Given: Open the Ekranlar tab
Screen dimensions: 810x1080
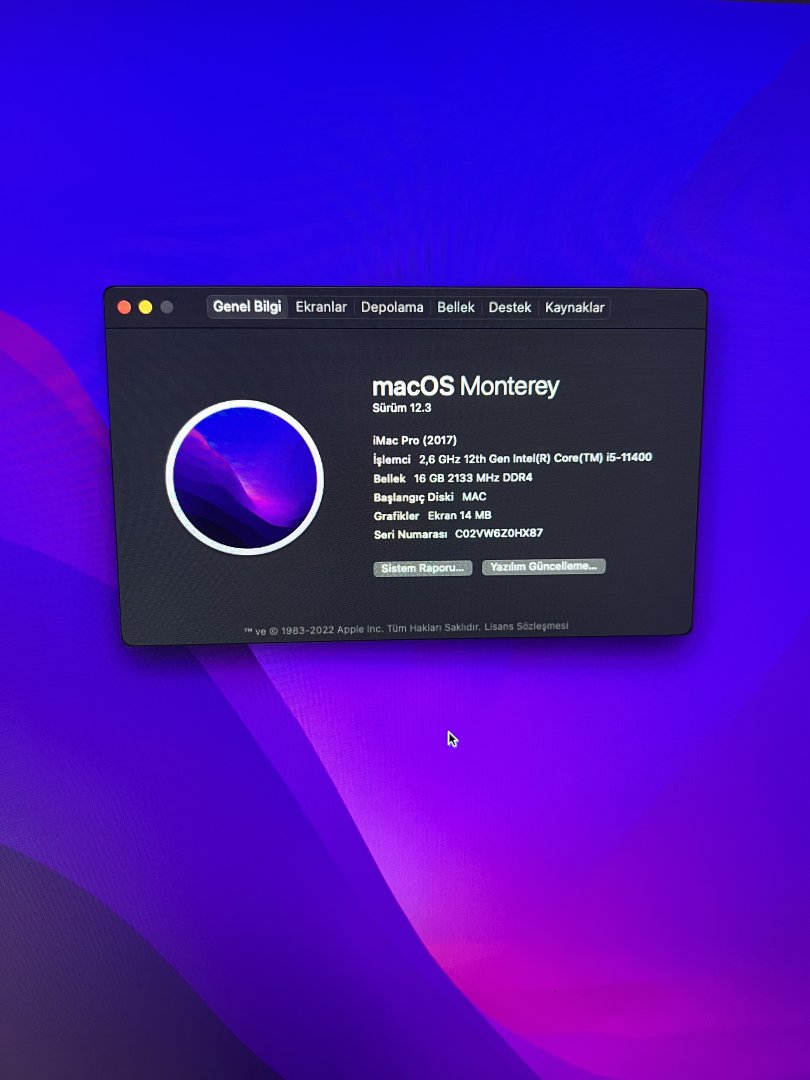Looking at the screenshot, I should [321, 307].
